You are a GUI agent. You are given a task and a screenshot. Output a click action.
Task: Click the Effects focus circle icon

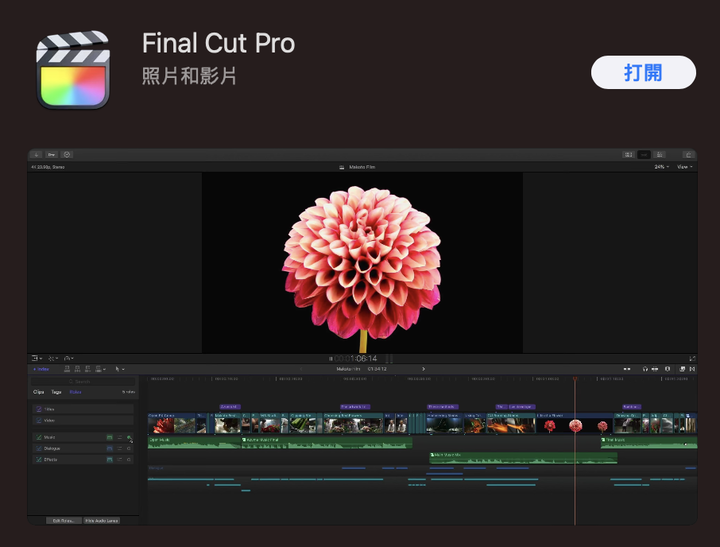click(x=129, y=459)
